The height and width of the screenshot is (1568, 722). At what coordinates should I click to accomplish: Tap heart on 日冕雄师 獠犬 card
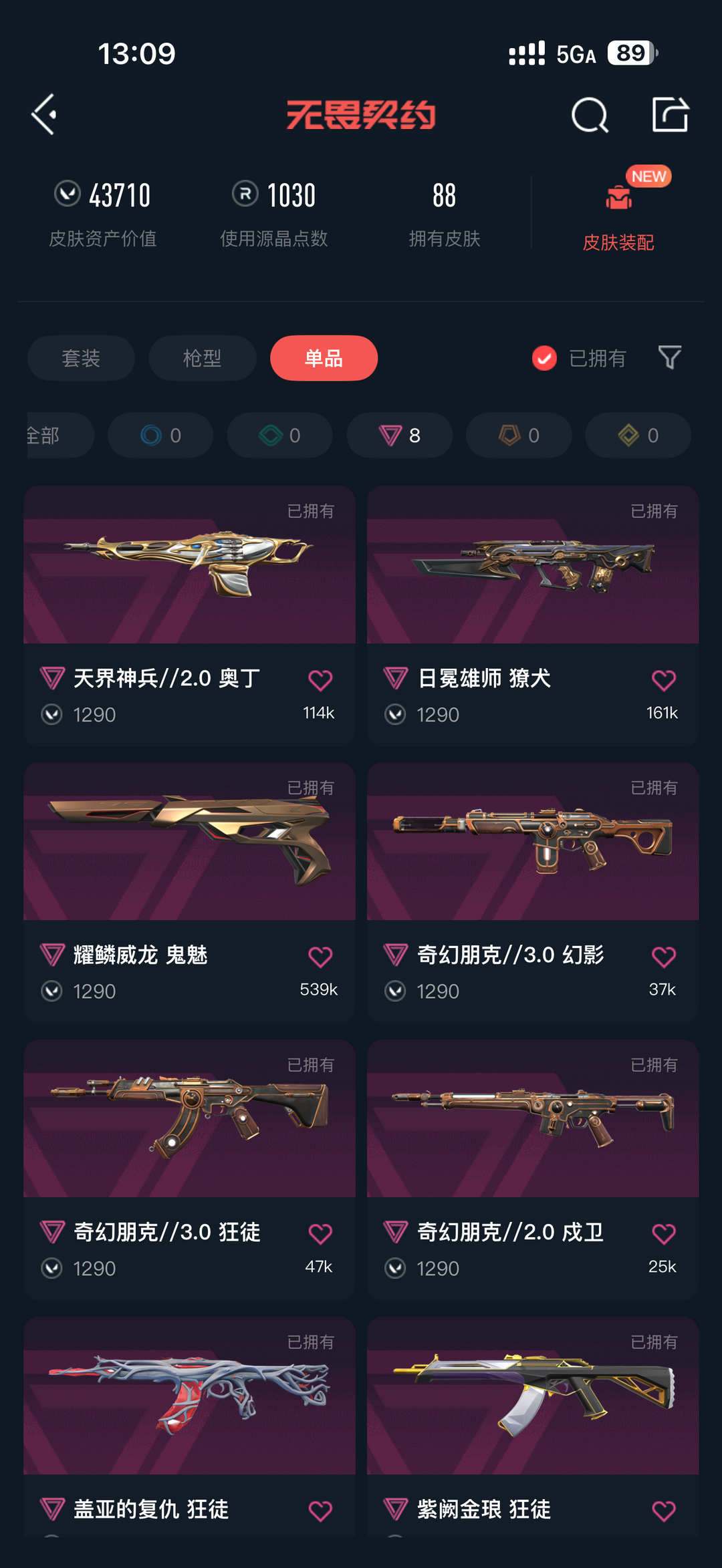[x=664, y=680]
